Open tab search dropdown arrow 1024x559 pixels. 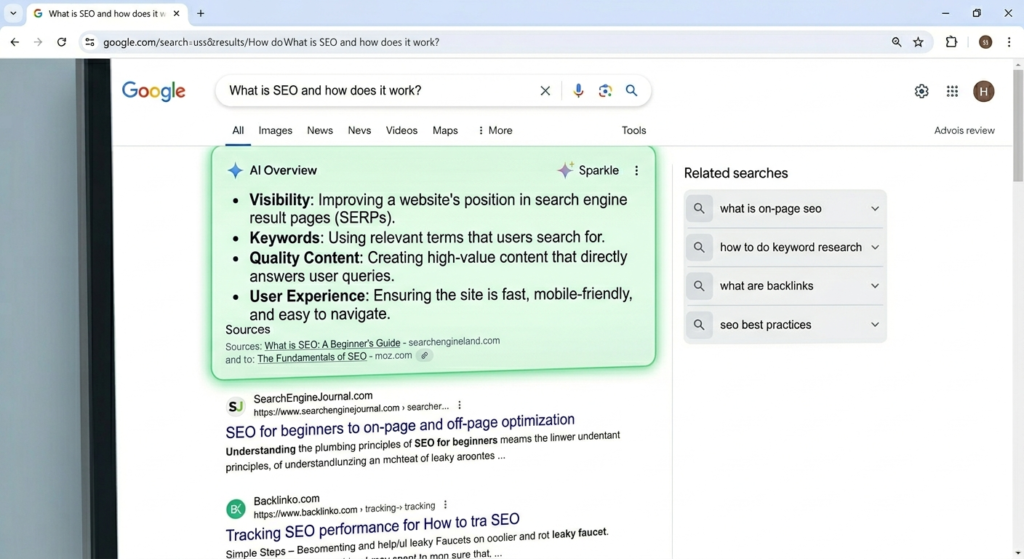pos(13,13)
